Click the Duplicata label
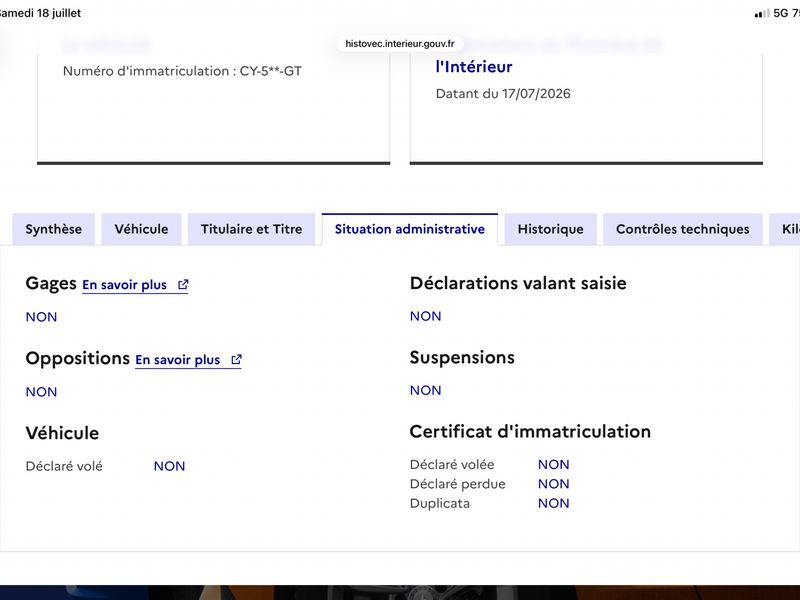This screenshot has width=800, height=600. pyautogui.click(x=440, y=504)
